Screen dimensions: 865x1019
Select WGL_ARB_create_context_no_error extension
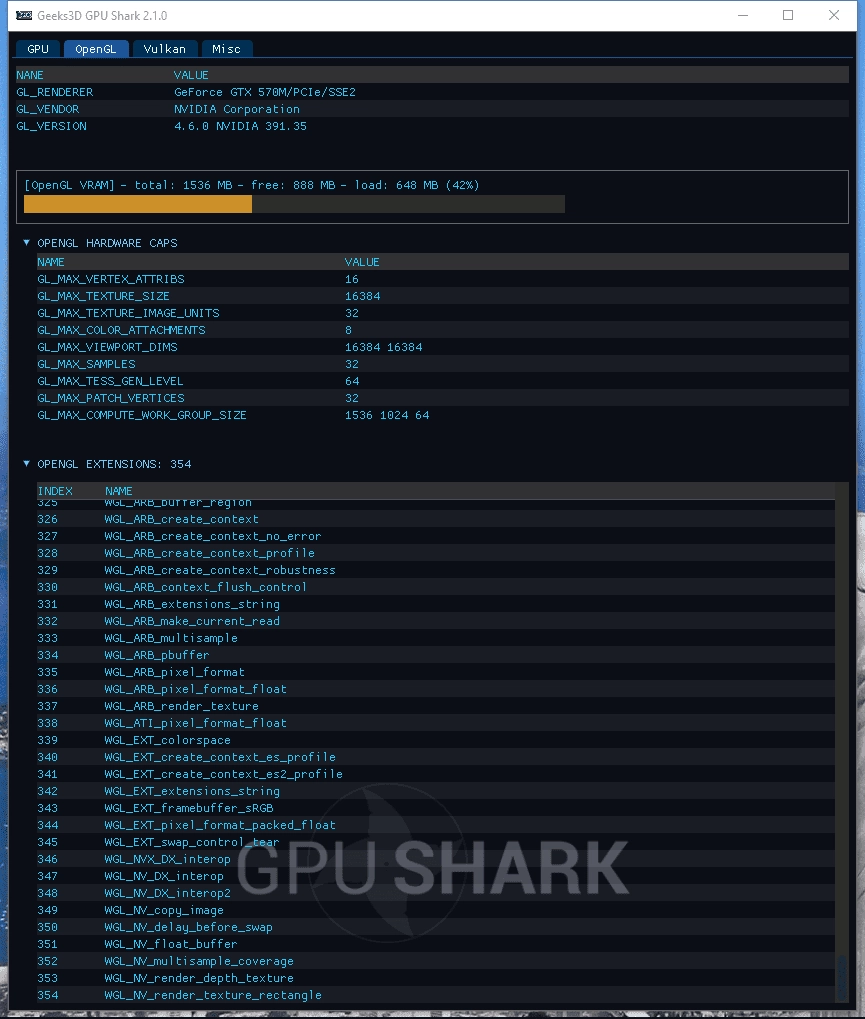[435, 535]
